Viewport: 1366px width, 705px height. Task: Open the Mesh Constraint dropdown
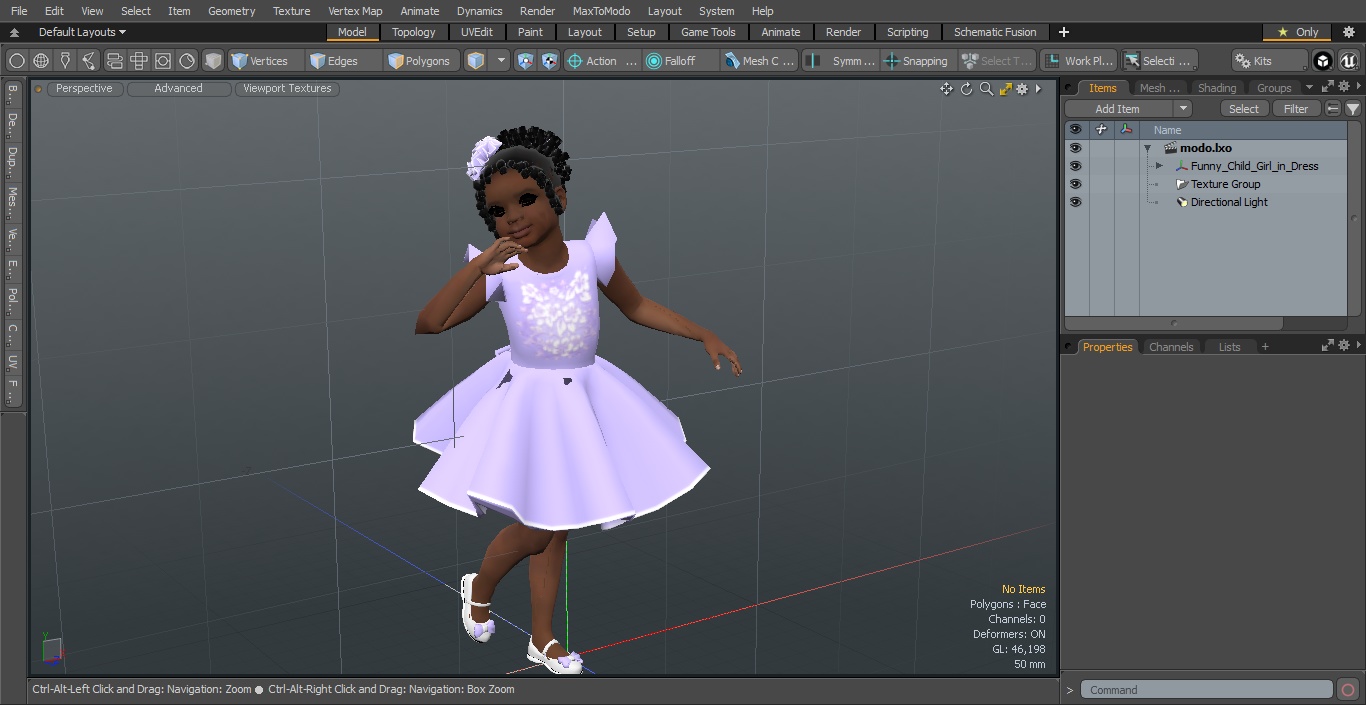(759, 61)
